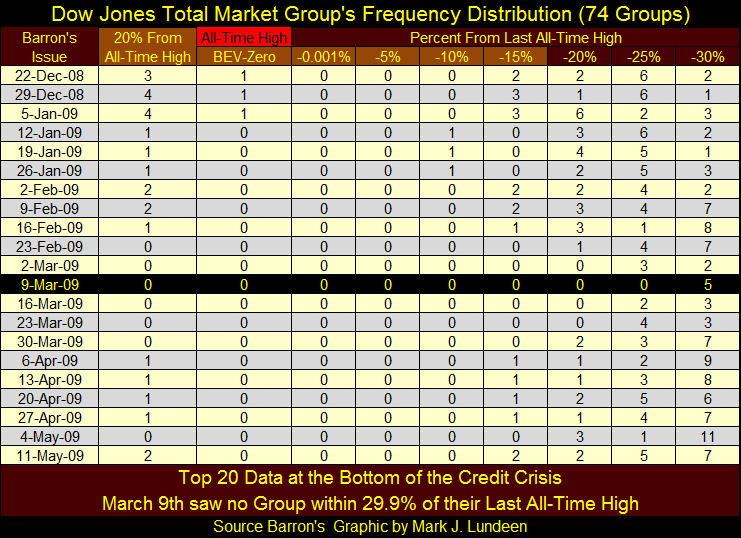Click the Dow Jones frequency distribution title
Viewport: 741px width, 538px height.
click(x=370, y=15)
